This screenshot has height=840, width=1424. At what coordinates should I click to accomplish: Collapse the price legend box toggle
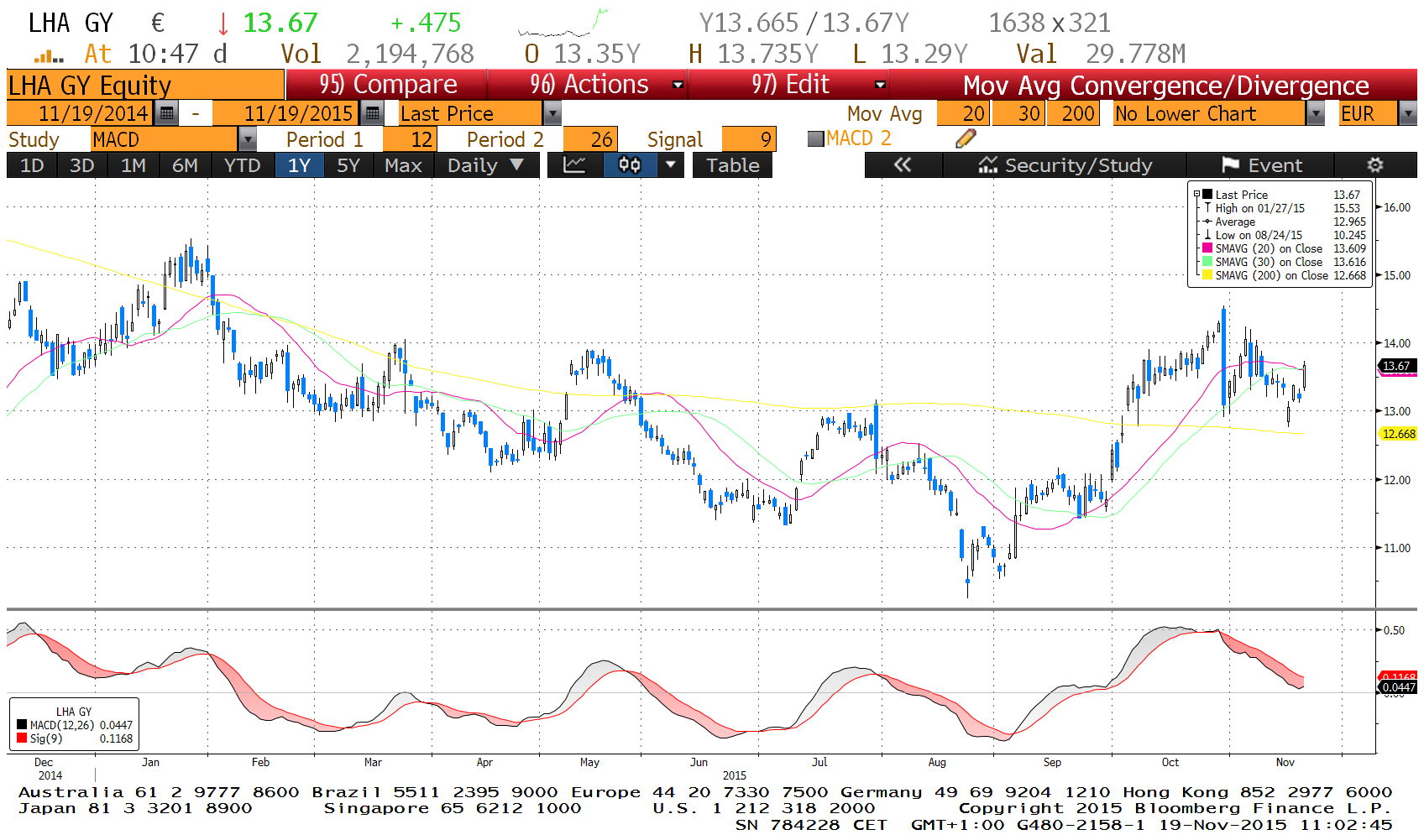[x=1197, y=194]
